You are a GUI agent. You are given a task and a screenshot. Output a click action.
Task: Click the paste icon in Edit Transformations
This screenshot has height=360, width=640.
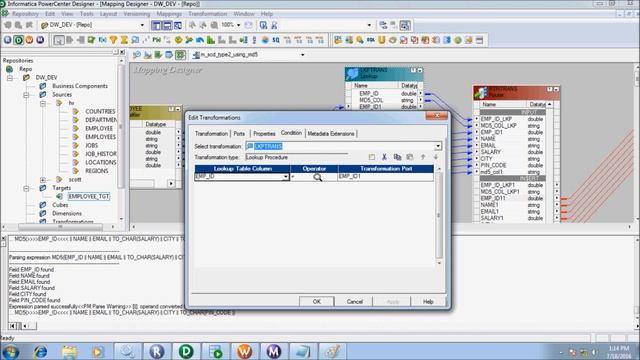pyautogui.click(x=410, y=157)
